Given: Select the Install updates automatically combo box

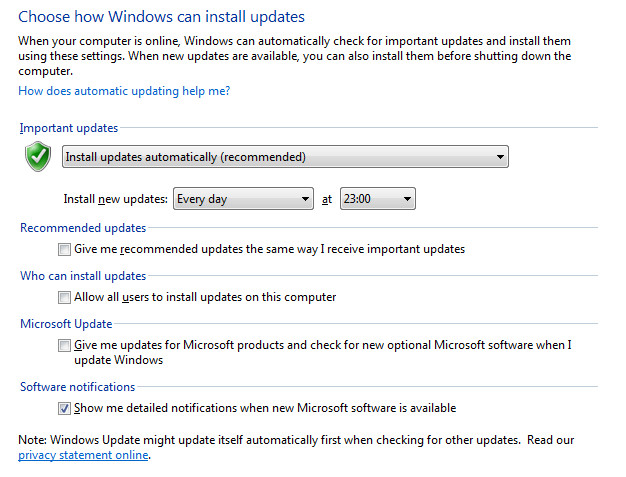Looking at the screenshot, I should pos(285,157).
